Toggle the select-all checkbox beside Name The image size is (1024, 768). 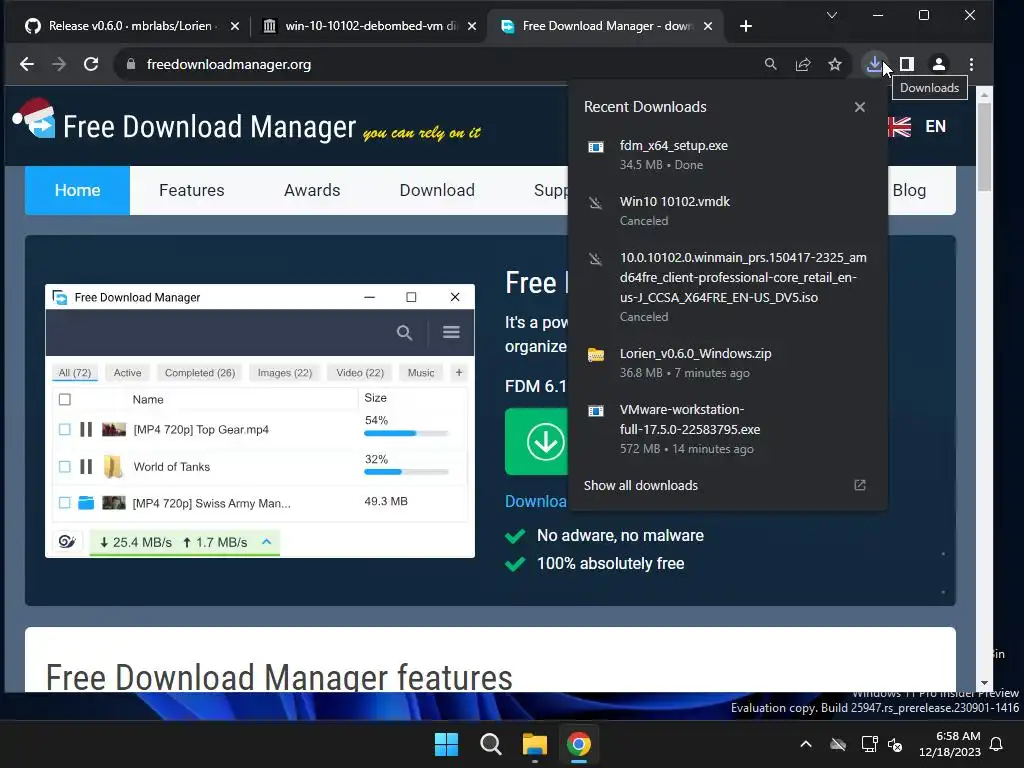click(65, 399)
